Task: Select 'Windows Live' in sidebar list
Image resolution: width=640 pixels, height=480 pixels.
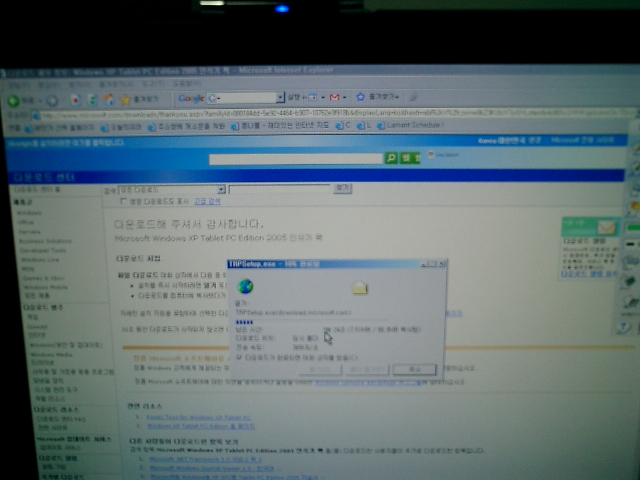Action: pos(40,260)
